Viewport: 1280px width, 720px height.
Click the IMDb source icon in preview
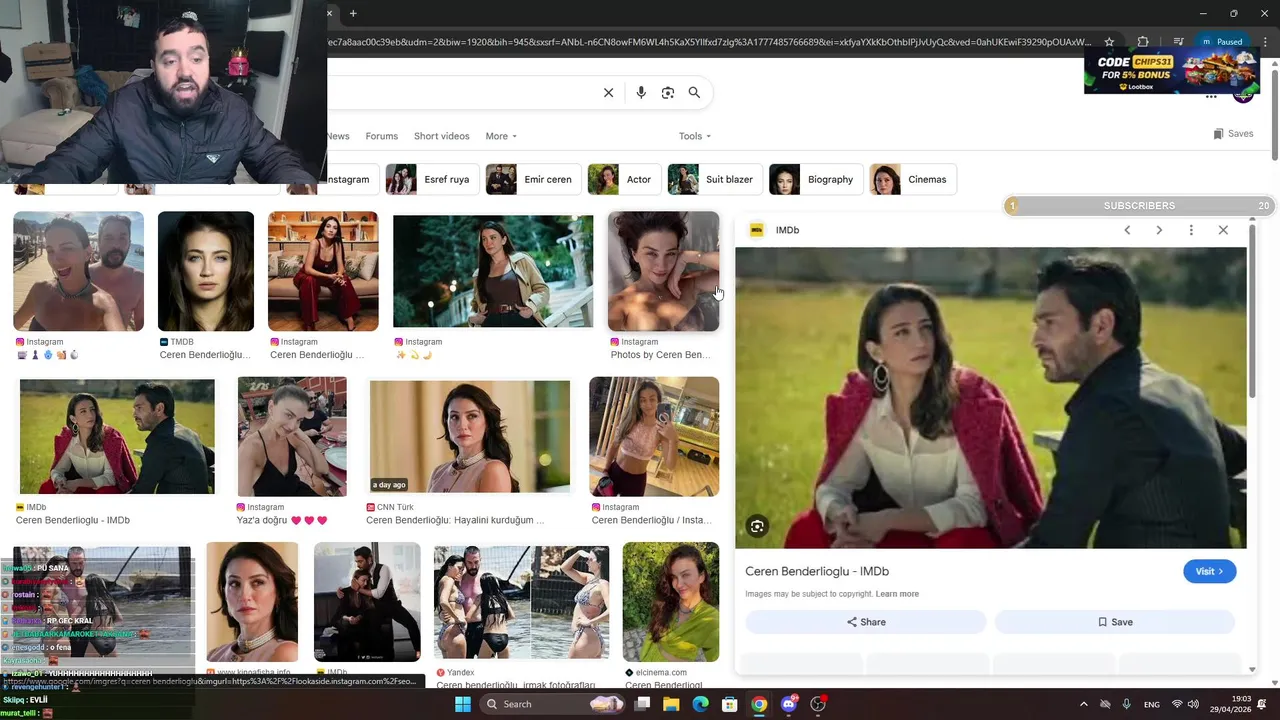pos(757,230)
